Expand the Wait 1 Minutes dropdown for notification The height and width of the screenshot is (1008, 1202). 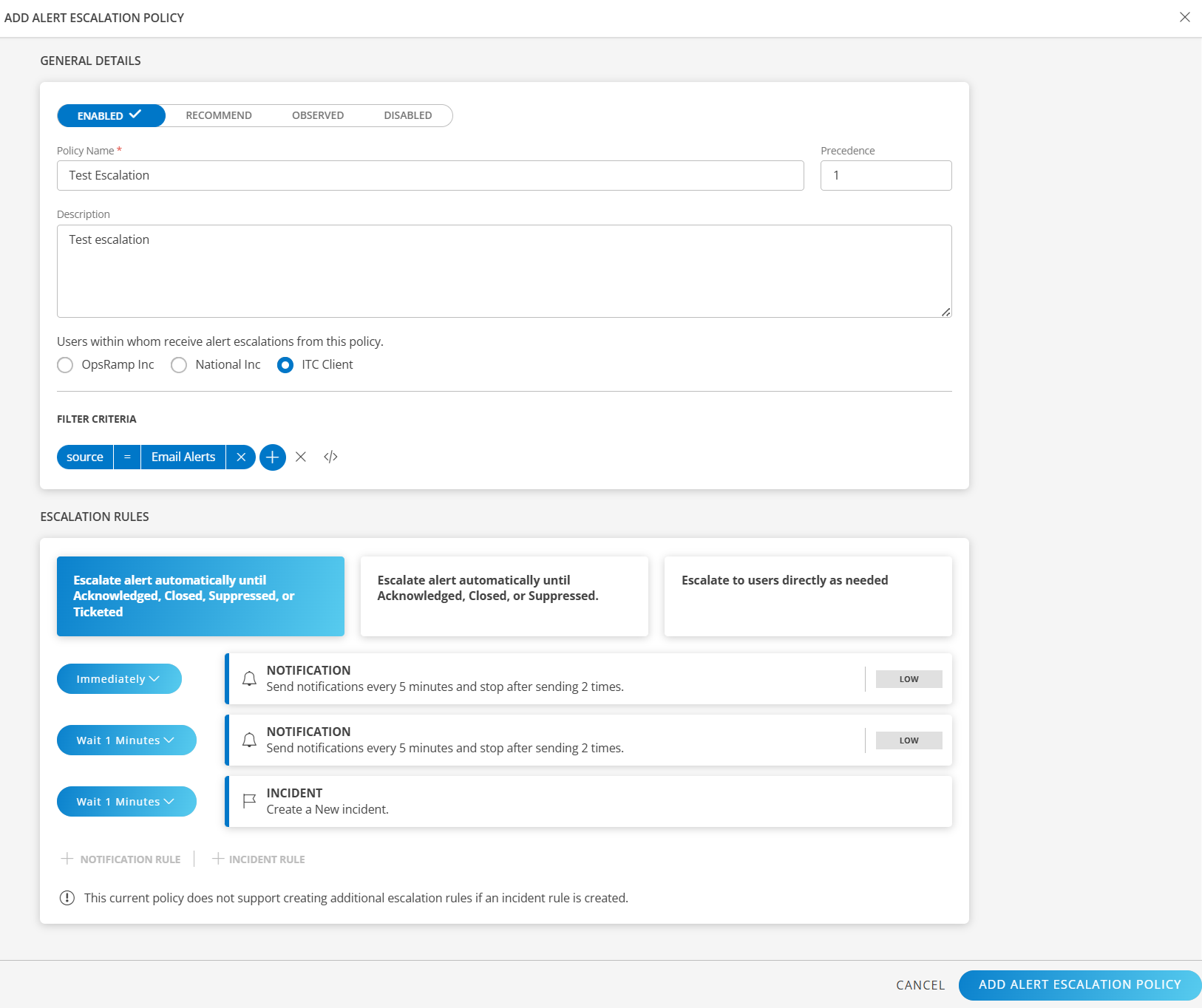[x=126, y=740]
